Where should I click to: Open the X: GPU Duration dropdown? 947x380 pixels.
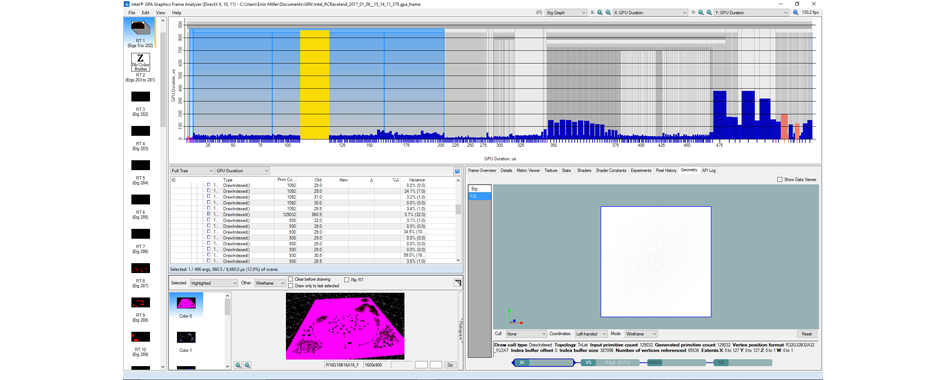coord(650,12)
